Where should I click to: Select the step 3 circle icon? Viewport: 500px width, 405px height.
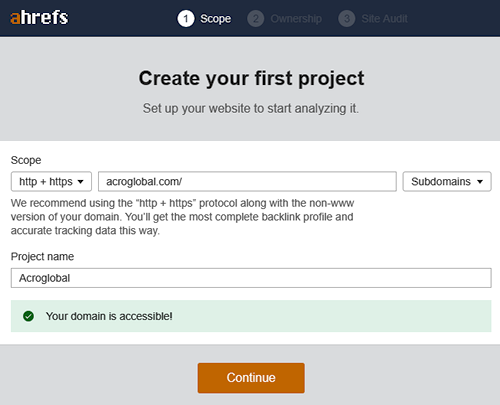[347, 19]
